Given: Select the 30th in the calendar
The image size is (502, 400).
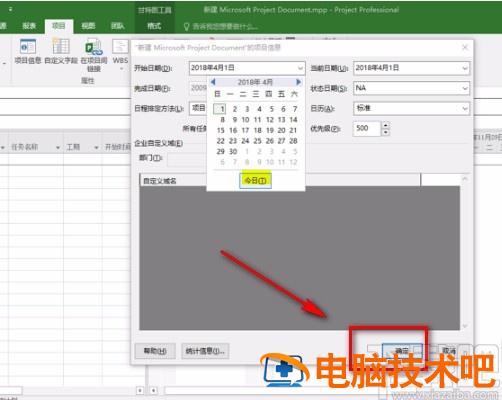Looking at the screenshot, I should 233,152.
